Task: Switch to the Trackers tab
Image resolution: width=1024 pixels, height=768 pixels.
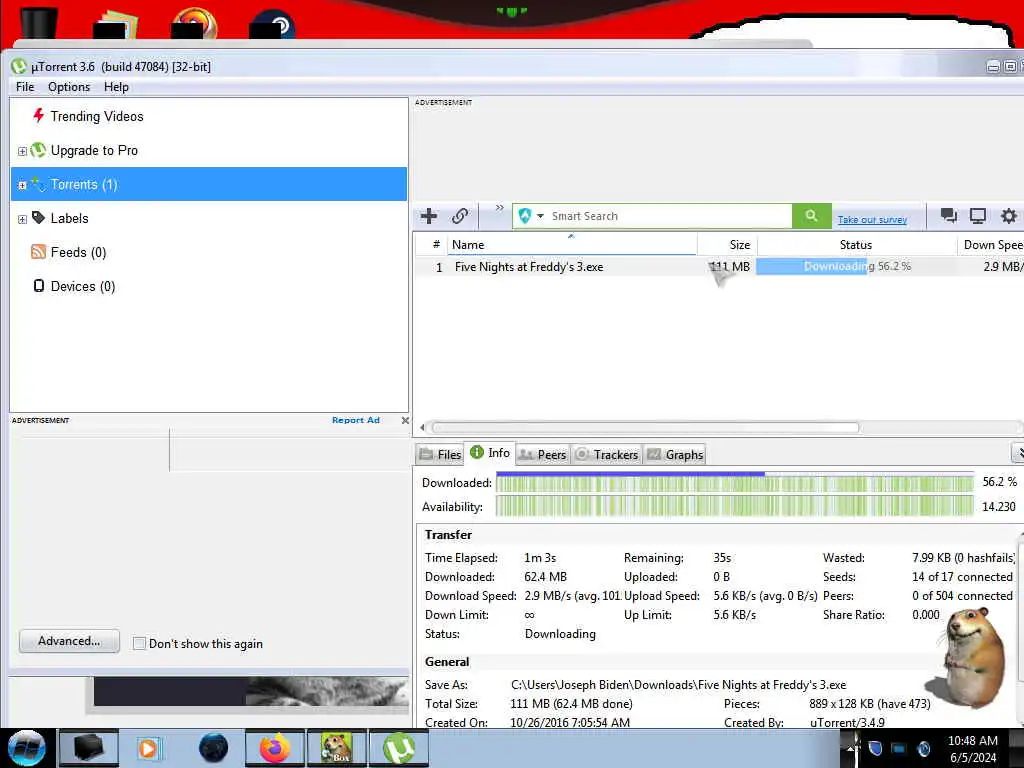Action: (607, 455)
